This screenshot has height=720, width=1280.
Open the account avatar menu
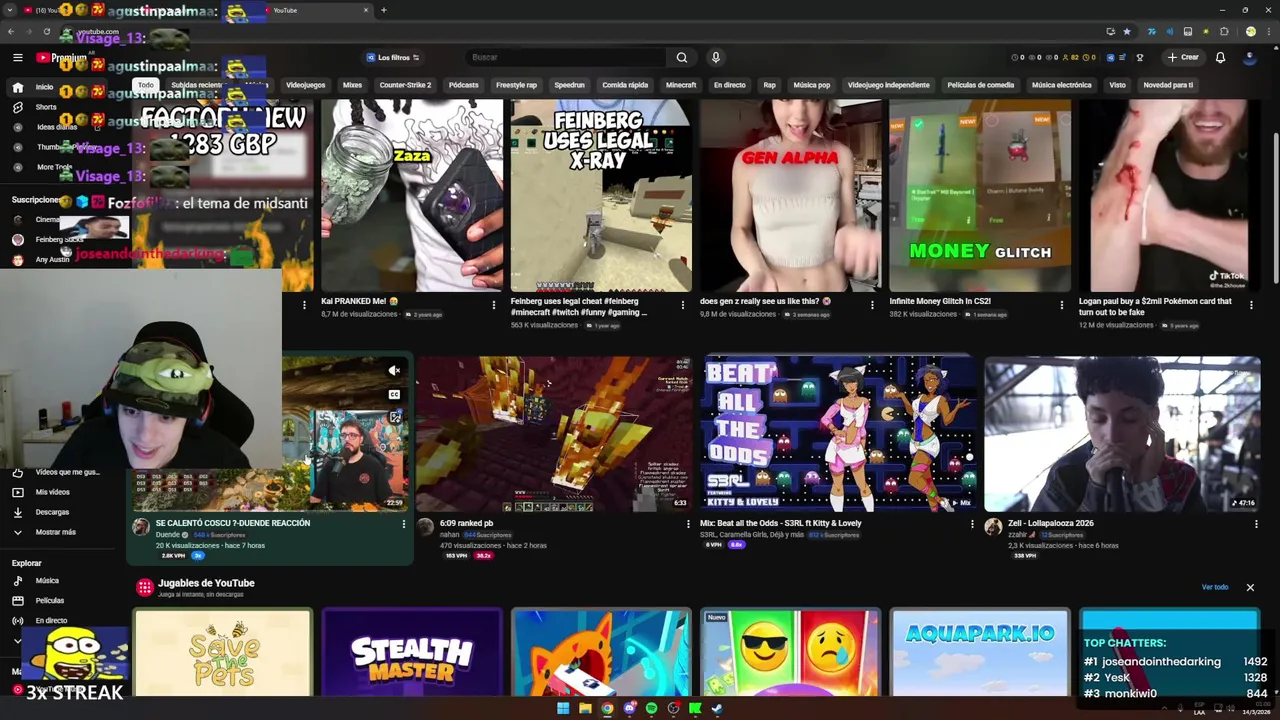pyautogui.click(x=1250, y=57)
